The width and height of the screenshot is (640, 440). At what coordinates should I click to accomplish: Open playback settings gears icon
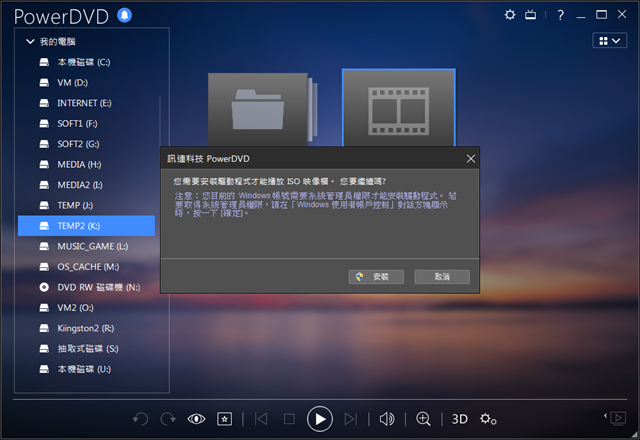point(488,419)
